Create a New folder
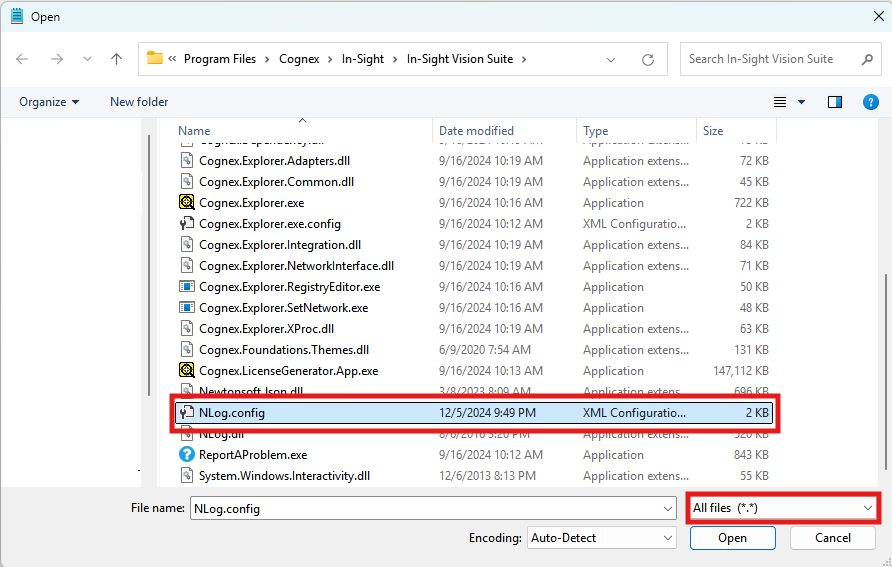This screenshot has width=892, height=567. tap(139, 102)
